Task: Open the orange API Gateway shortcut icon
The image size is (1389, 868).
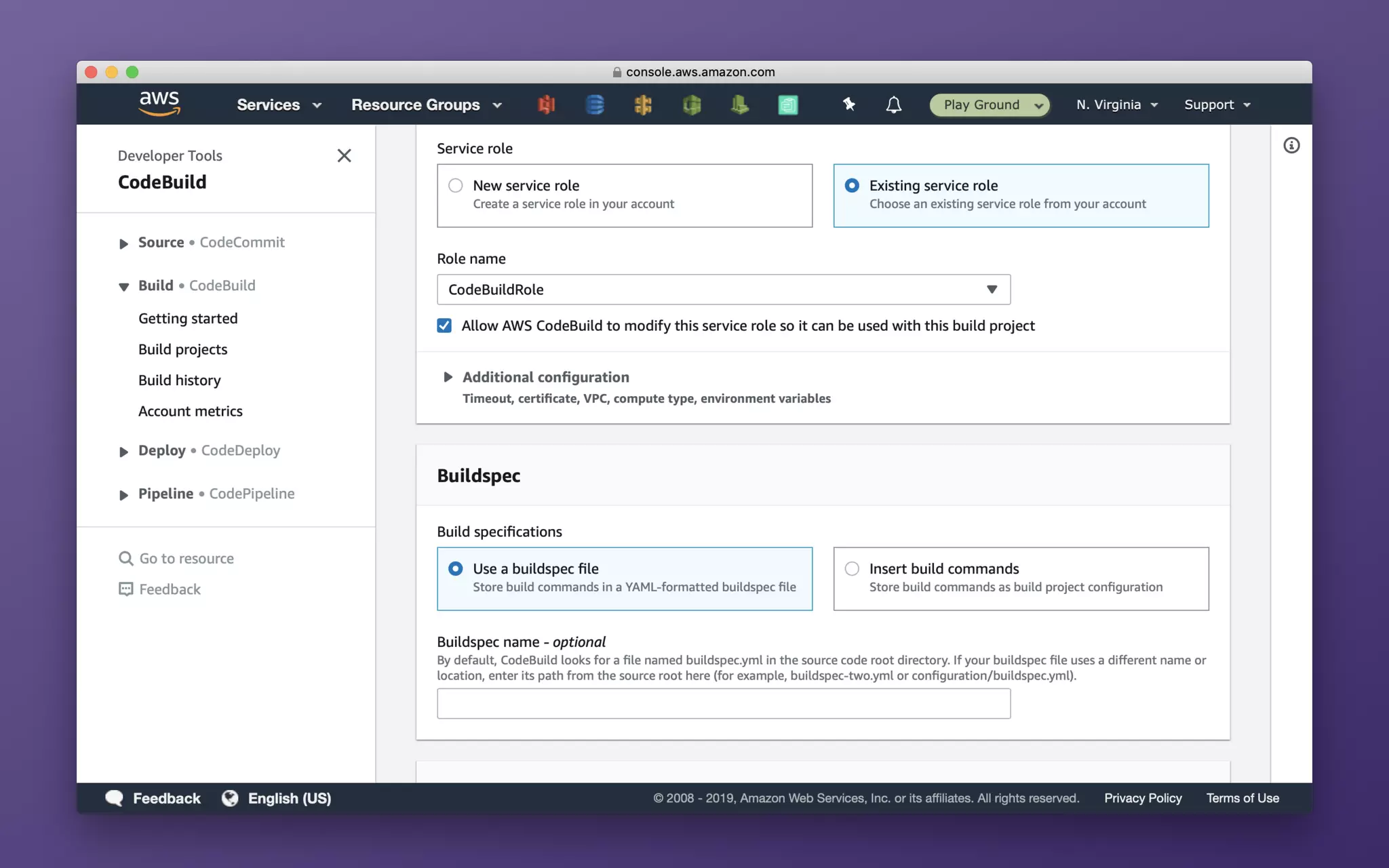Action: tap(643, 104)
